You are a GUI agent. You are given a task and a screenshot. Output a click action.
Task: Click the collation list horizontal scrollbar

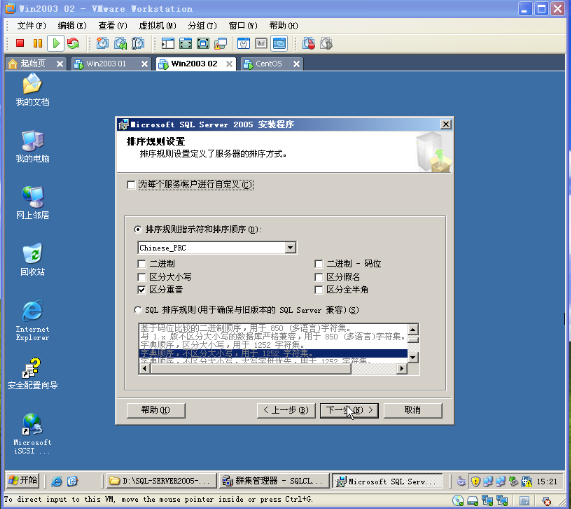tap(251, 368)
